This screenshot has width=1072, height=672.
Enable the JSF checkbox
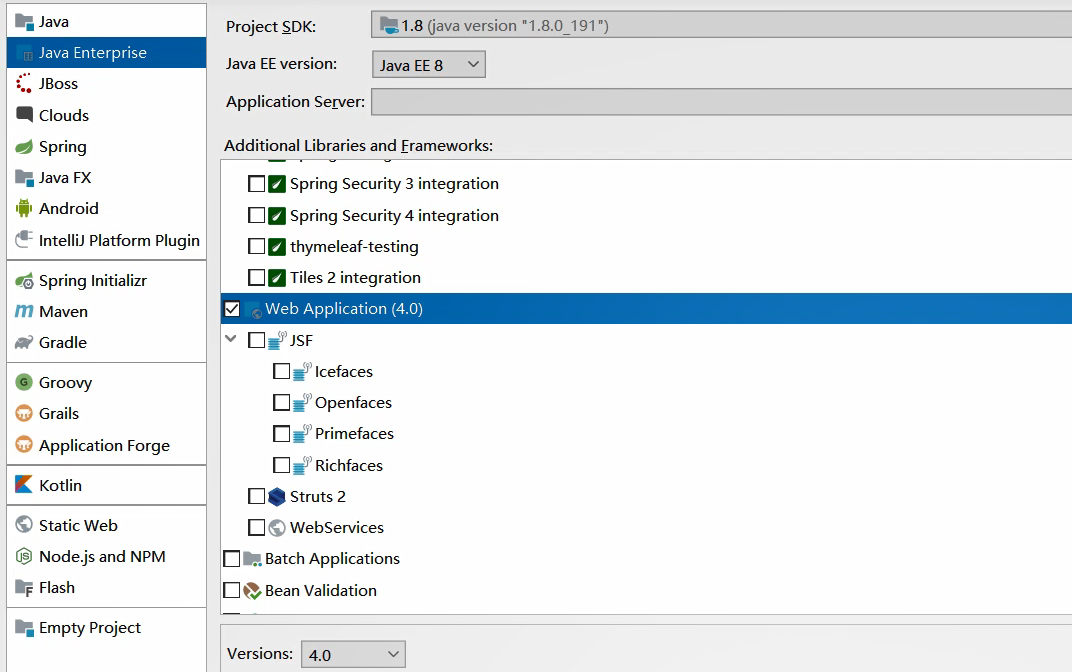click(256, 340)
